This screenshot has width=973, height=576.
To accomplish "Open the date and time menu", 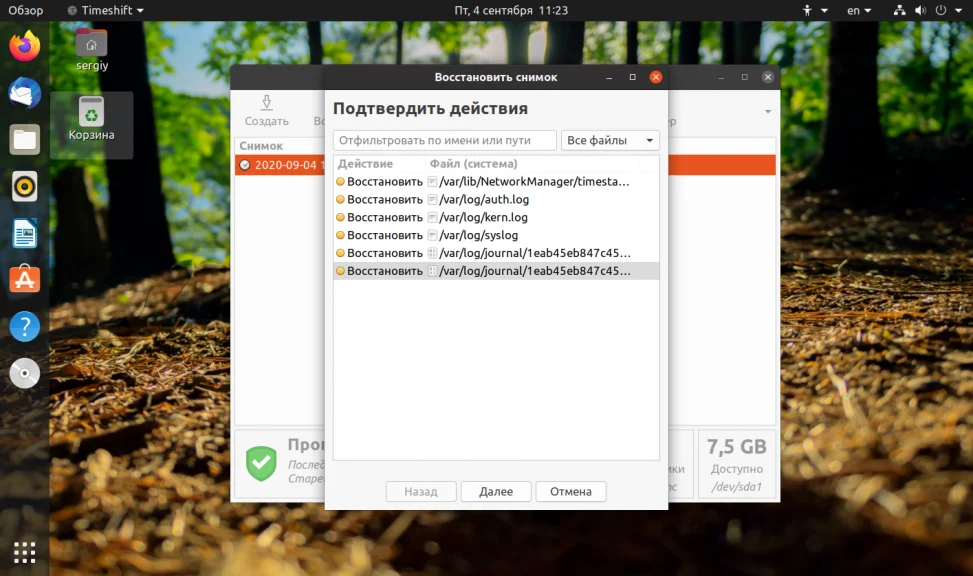I will [511, 11].
